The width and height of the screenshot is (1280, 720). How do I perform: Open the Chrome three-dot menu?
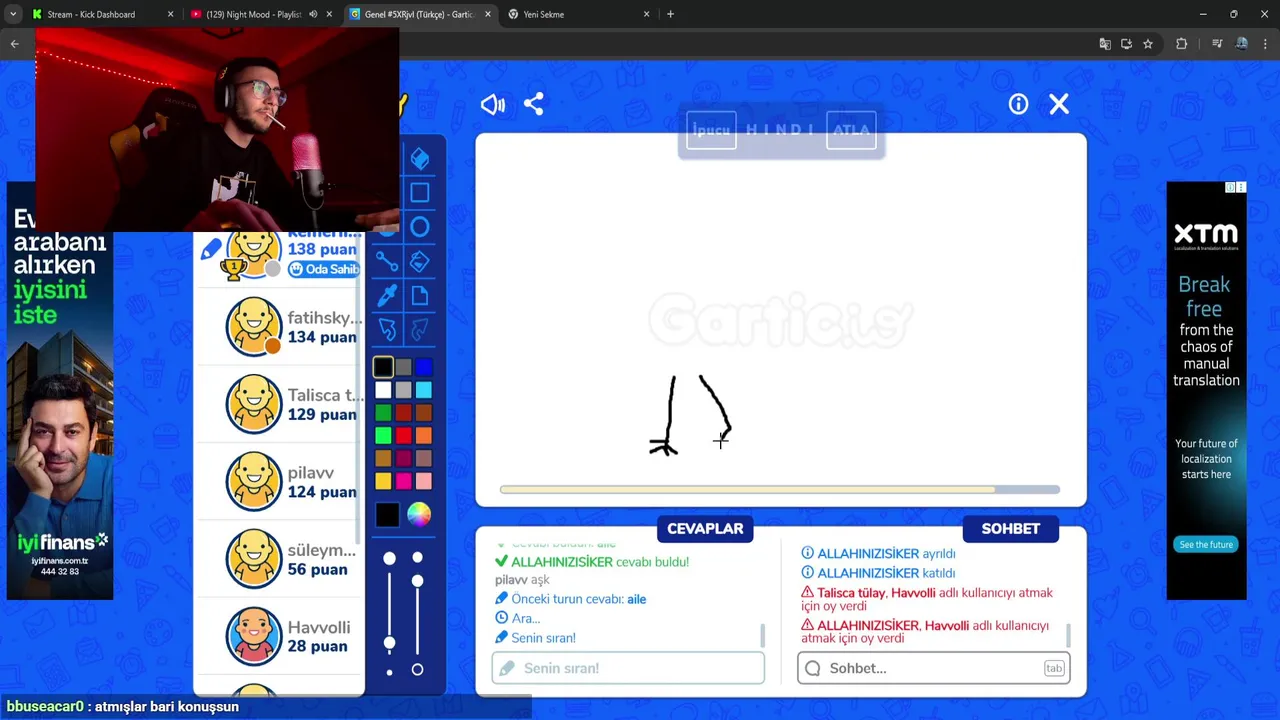[1265, 44]
